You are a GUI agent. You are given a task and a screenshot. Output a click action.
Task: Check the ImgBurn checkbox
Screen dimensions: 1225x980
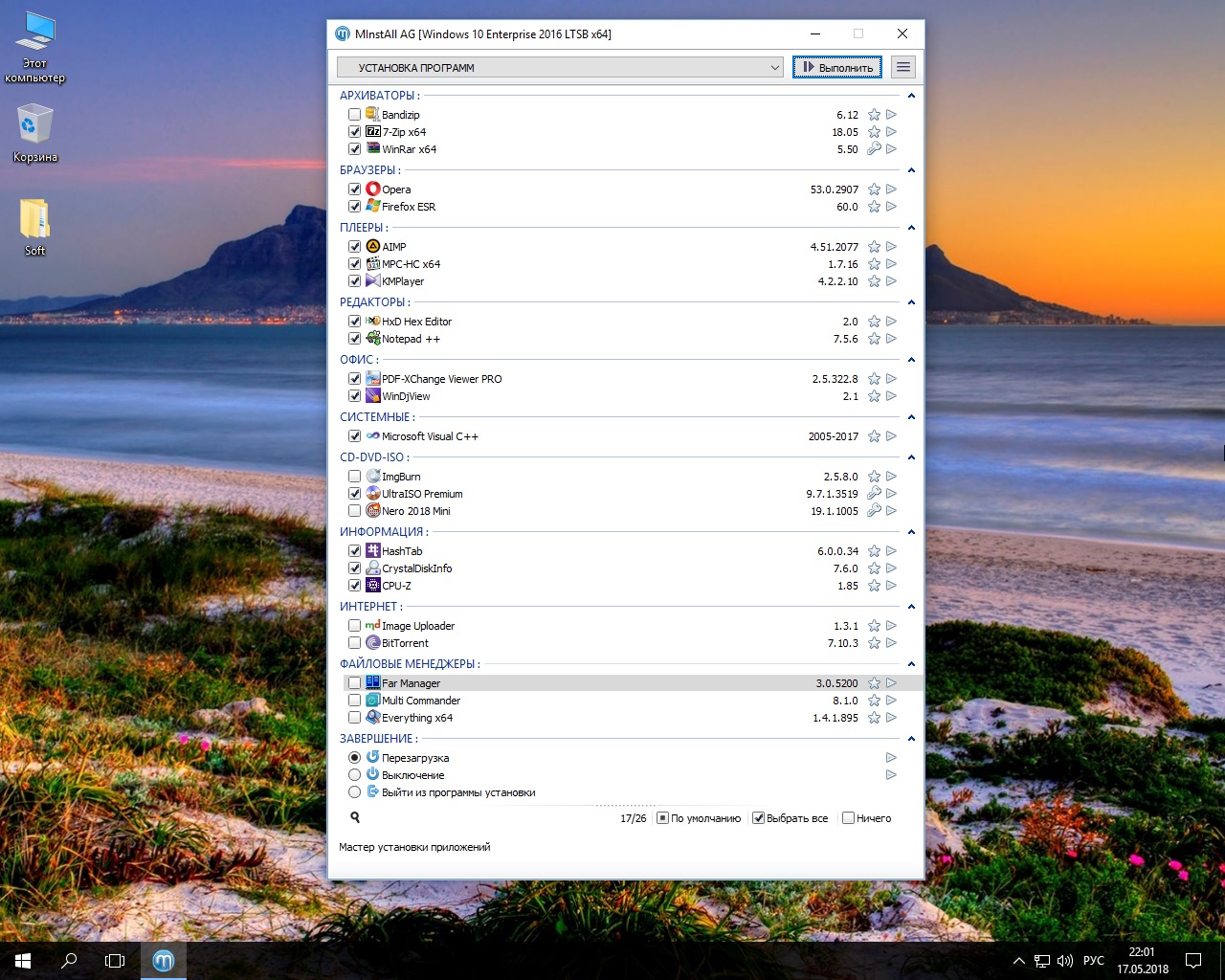point(354,477)
